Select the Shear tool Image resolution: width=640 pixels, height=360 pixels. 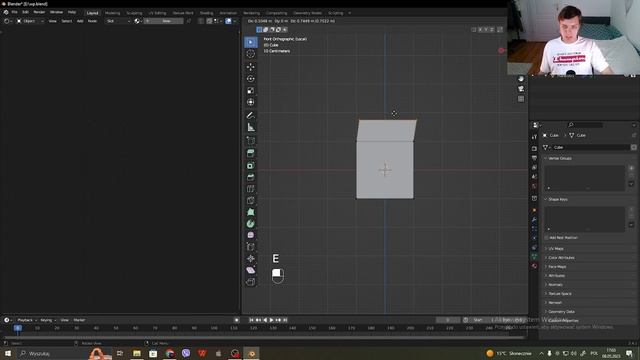[251, 270]
